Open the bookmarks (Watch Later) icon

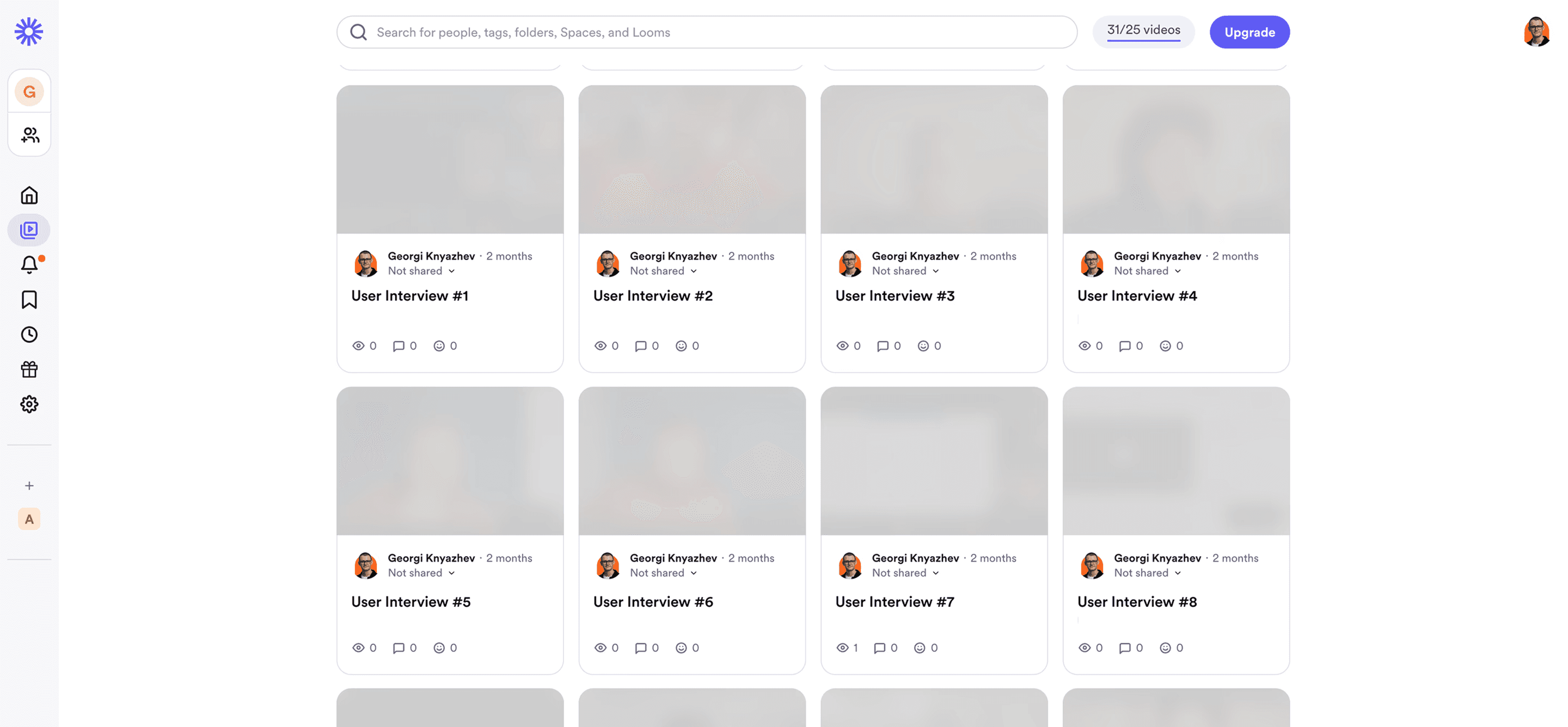(x=29, y=299)
